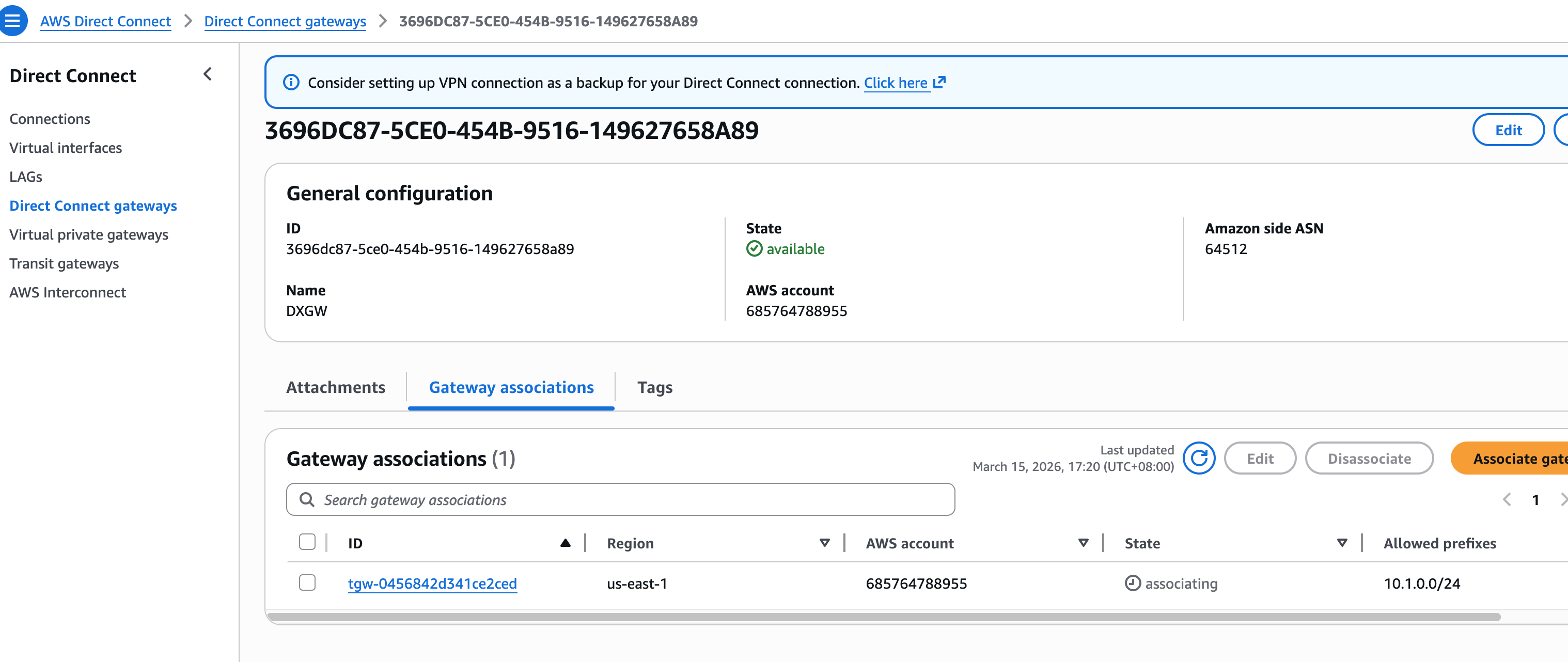Check the tgw-0456842d341ce2ced row checkbox
The image size is (1568, 662).
(307, 582)
